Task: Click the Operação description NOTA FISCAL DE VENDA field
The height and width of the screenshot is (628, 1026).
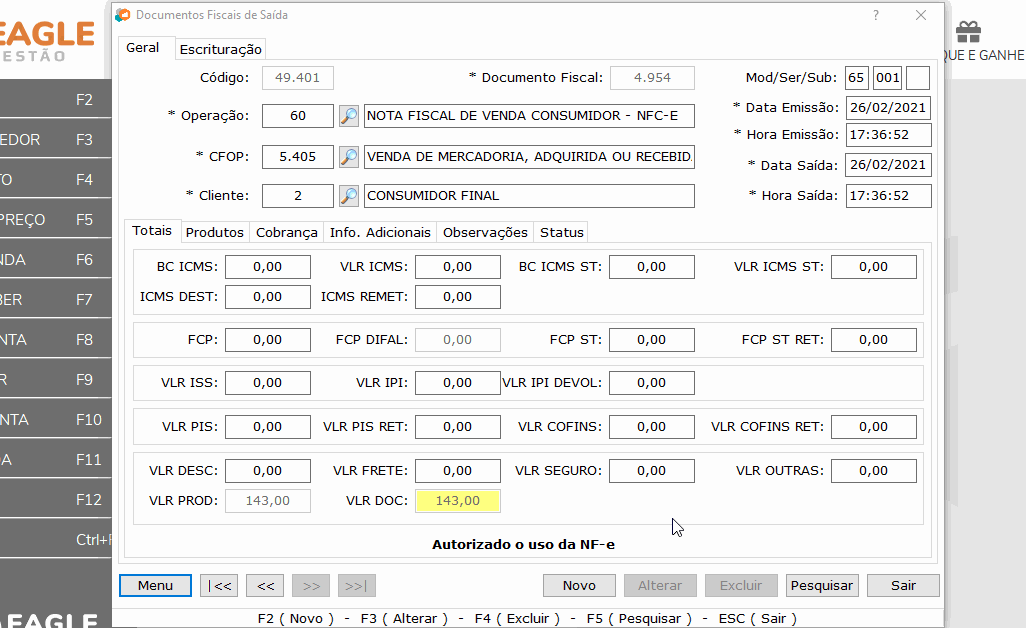Action: tap(529, 116)
